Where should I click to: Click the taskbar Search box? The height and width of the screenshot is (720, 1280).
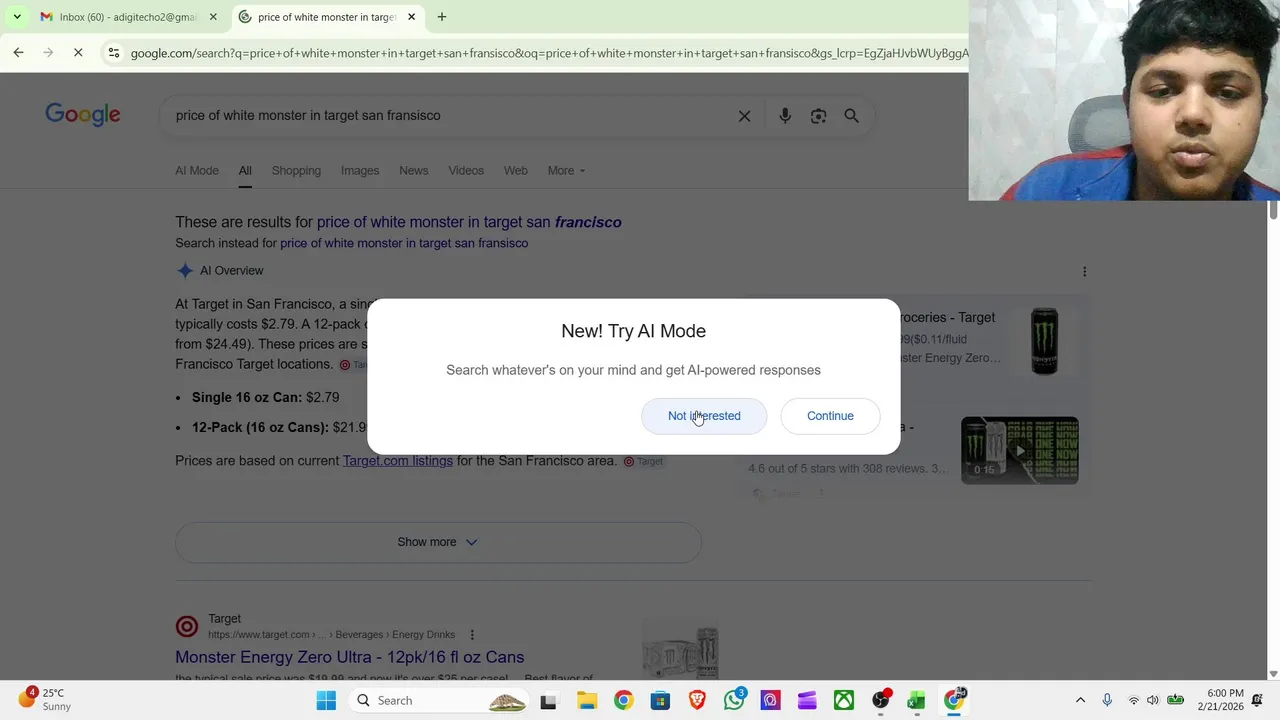point(440,701)
